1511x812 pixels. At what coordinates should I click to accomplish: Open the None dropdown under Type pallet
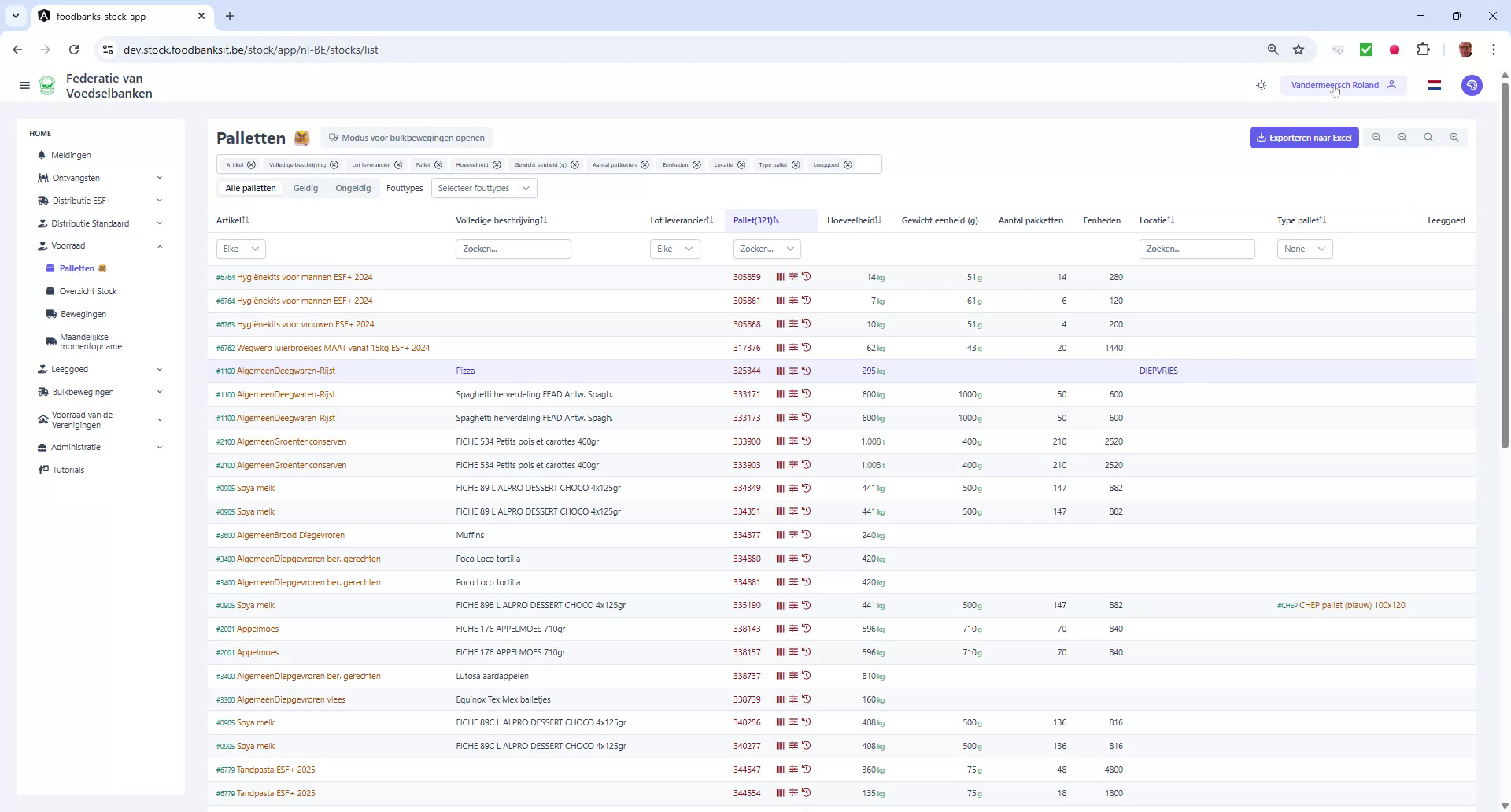[x=1303, y=249]
